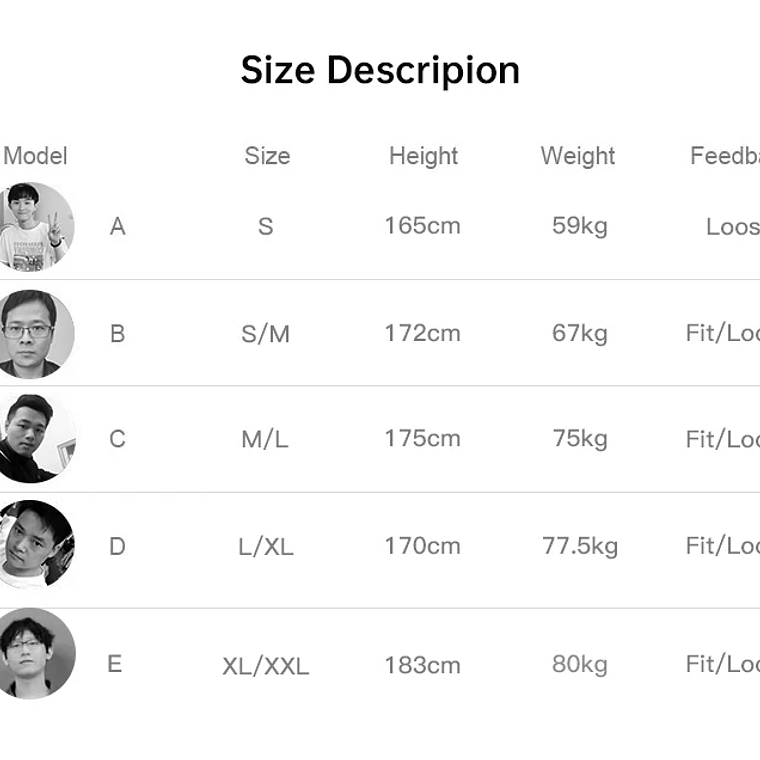Click the S/M size cell
760x760 pixels.
pos(265,334)
